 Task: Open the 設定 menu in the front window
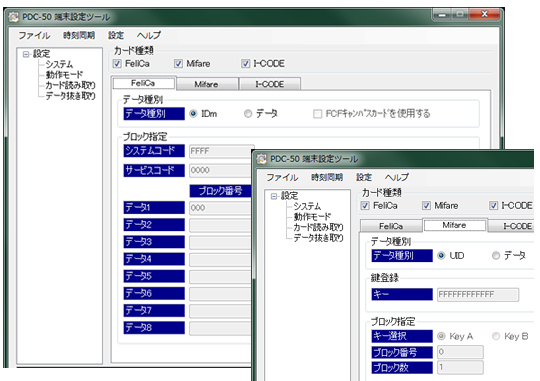click(364, 177)
